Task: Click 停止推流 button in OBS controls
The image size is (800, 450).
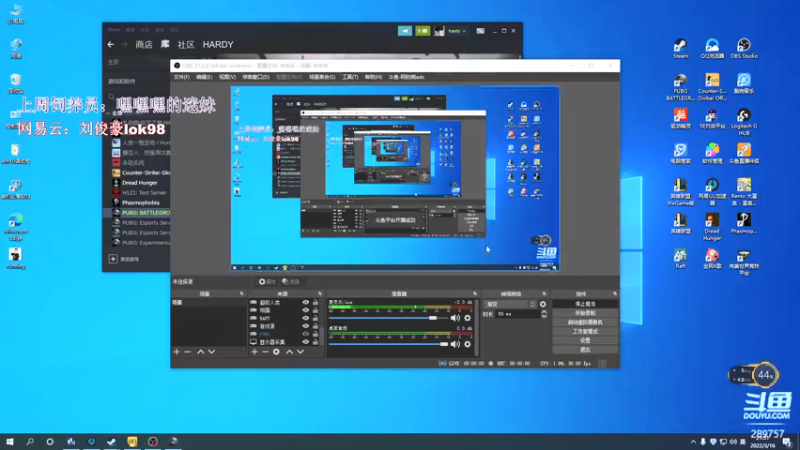Action: [585, 304]
